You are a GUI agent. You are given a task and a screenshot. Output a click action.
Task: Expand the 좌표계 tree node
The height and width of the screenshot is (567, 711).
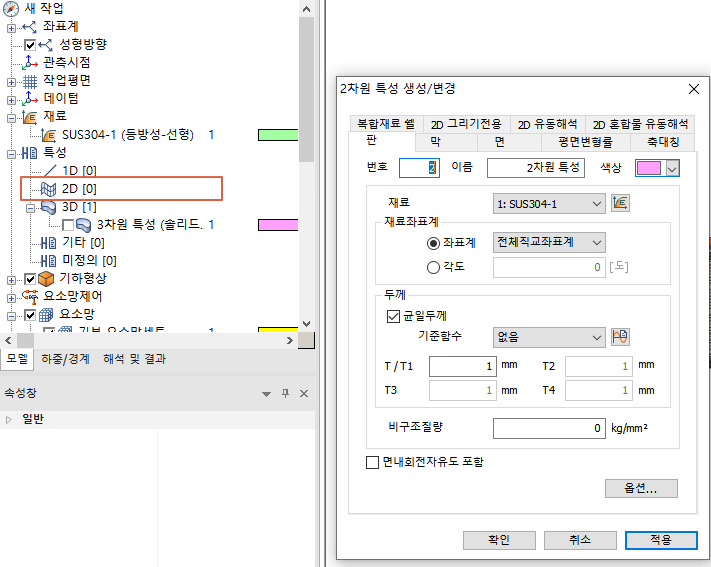pos(11,28)
